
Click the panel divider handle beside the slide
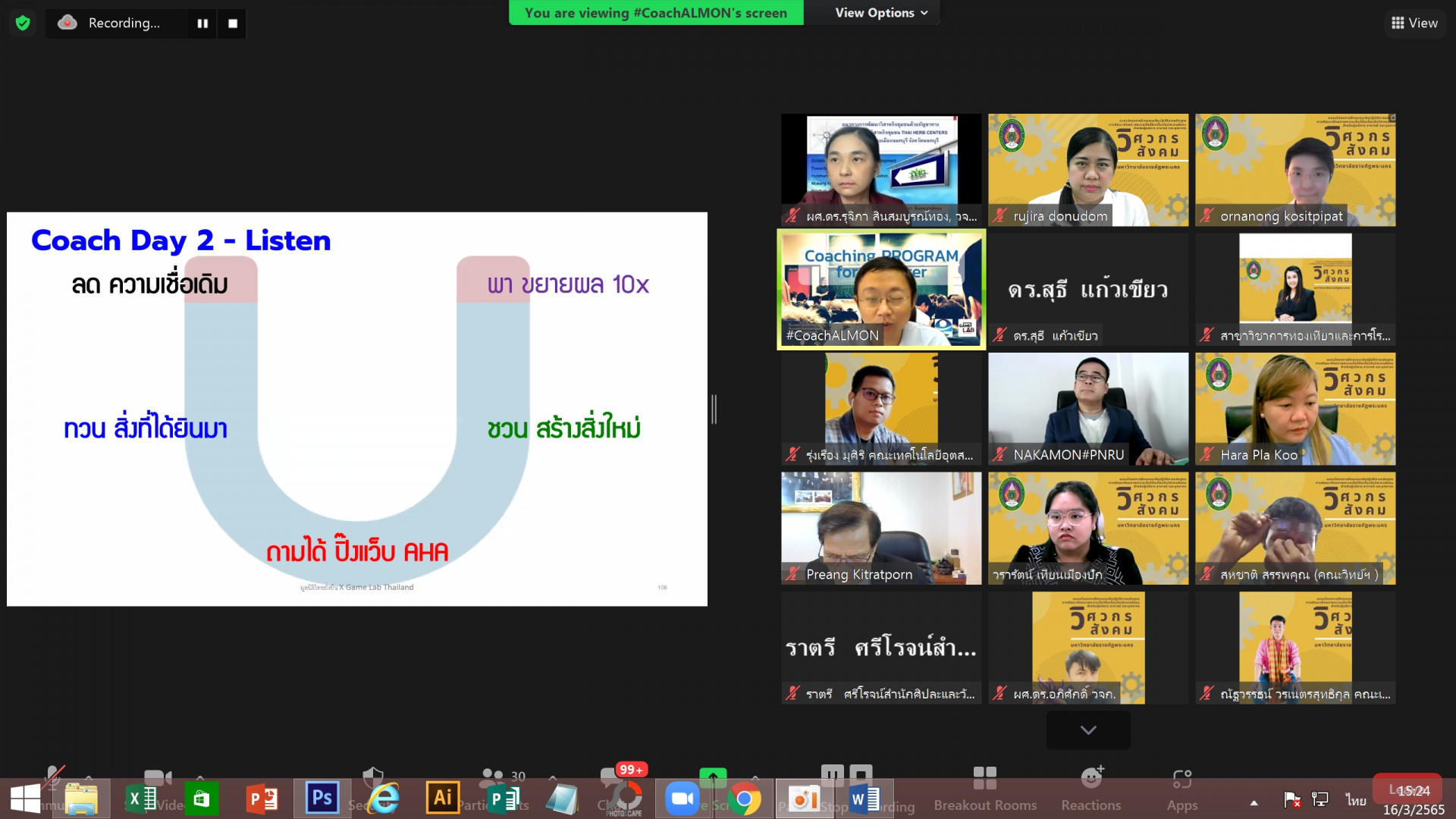point(714,409)
